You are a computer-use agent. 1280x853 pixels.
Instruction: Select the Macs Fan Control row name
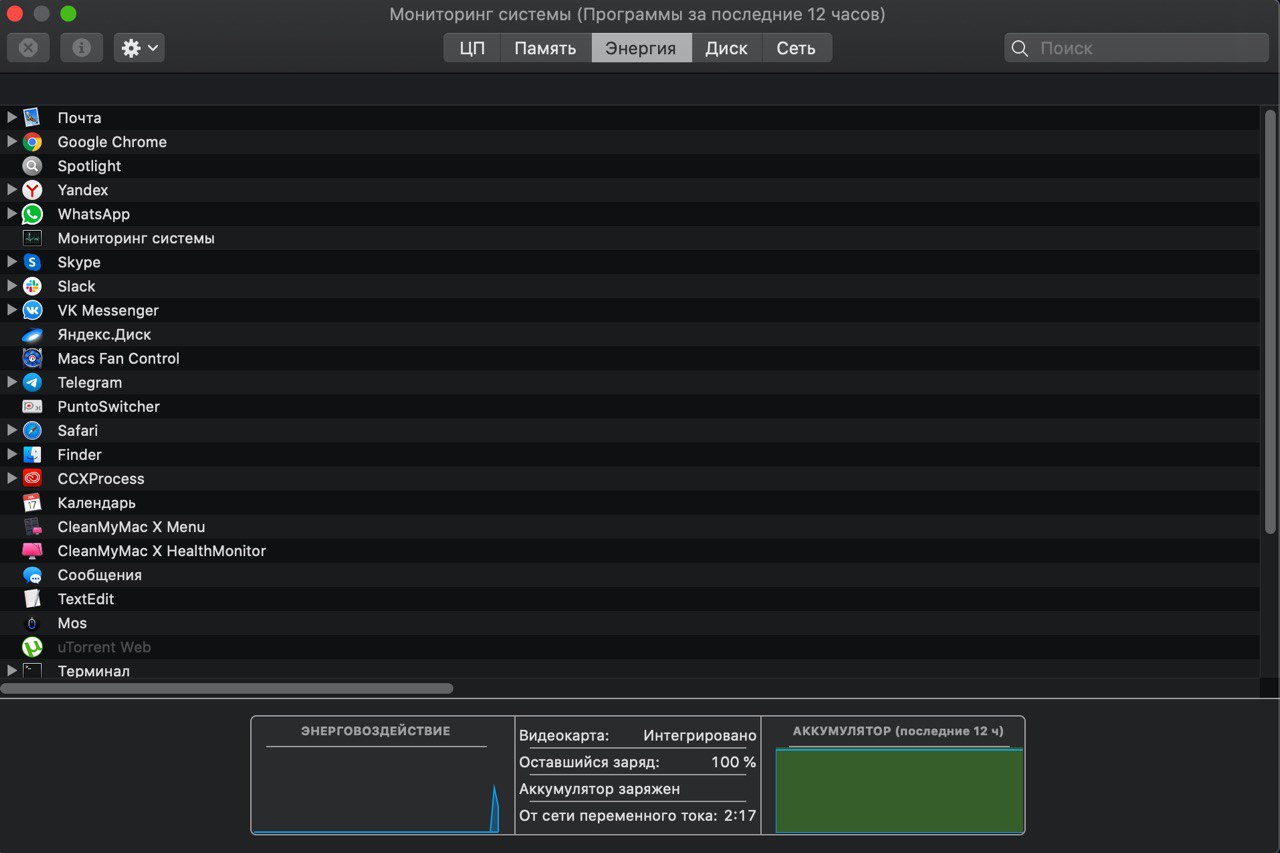pos(118,358)
